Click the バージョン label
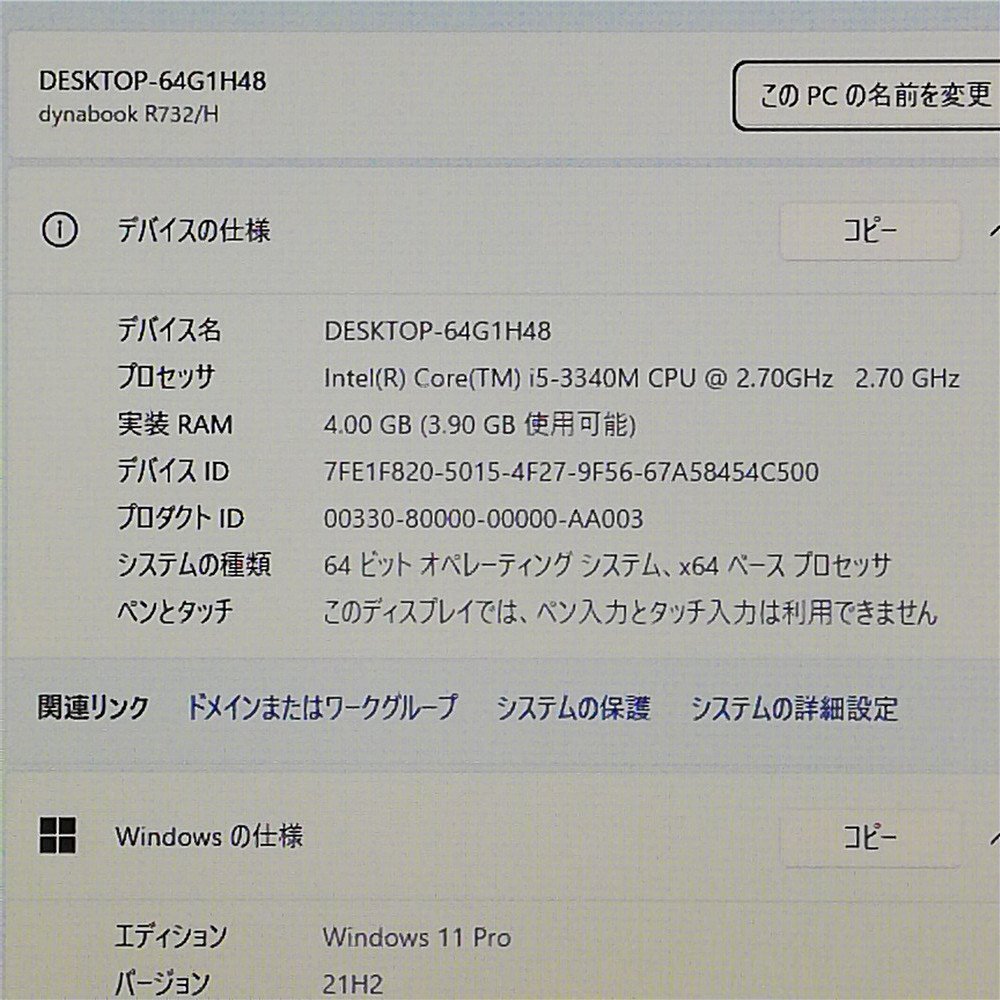This screenshot has height=1000, width=1000. (162, 983)
